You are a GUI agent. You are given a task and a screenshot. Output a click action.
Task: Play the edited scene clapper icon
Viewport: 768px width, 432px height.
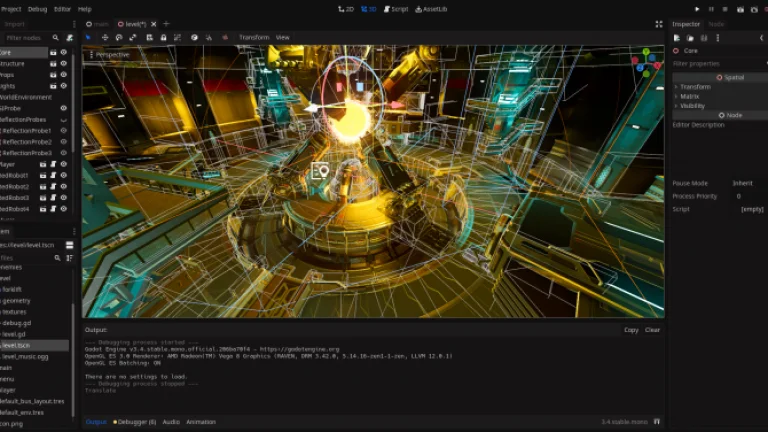pos(741,9)
